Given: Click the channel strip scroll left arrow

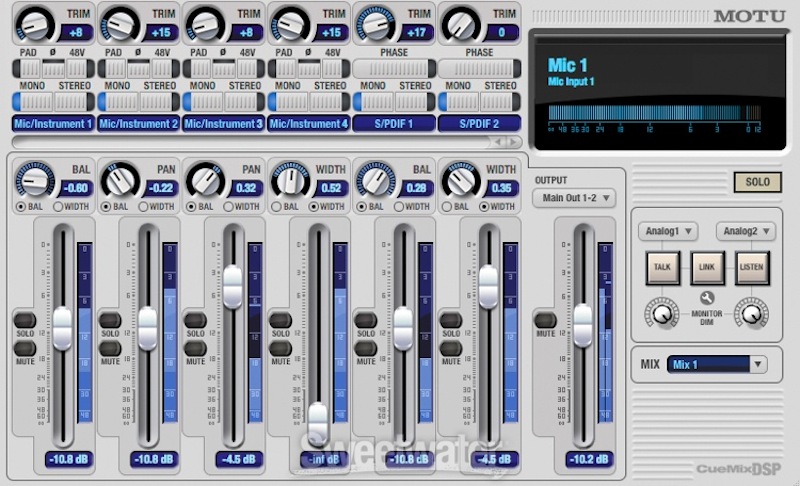Looking at the screenshot, I should pyautogui.click(x=498, y=142).
